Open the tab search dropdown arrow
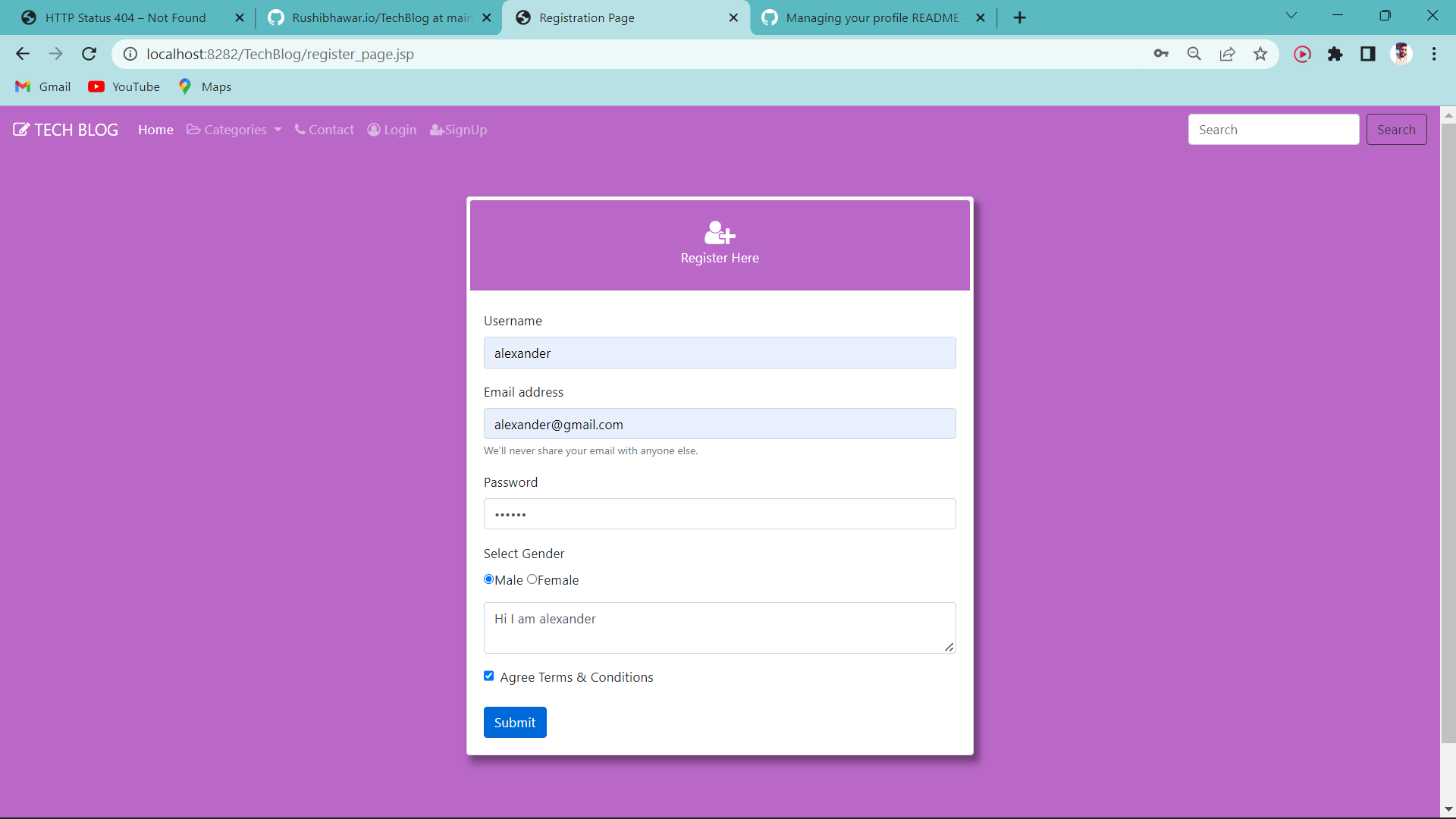Screen dimensions: 1456x819 (1291, 15)
